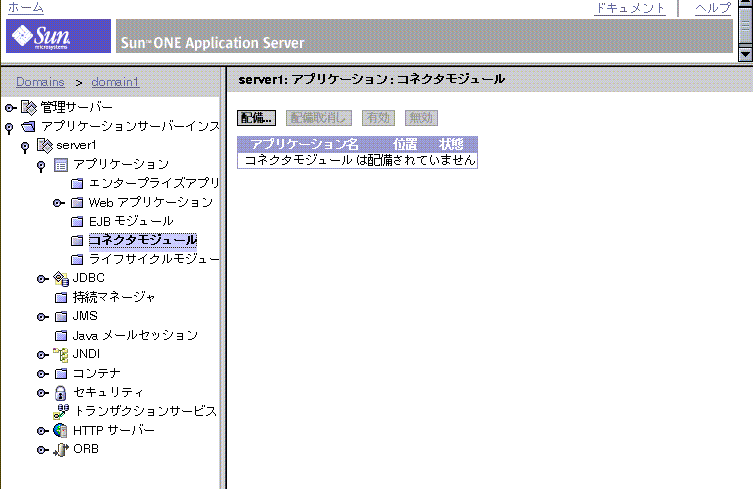Go to the Domains breadcrumb link

click(x=40, y=82)
